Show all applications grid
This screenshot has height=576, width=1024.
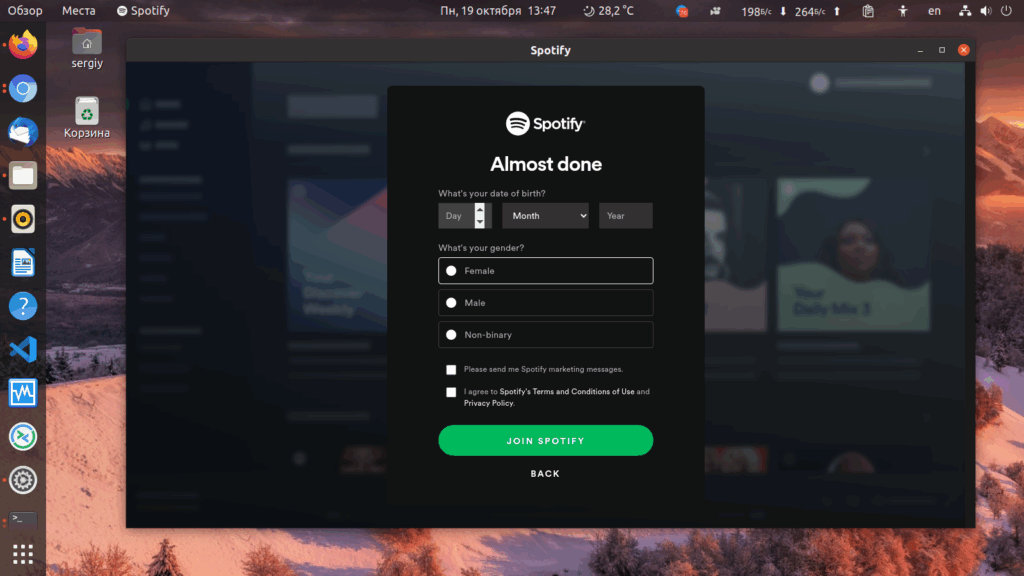(23, 554)
